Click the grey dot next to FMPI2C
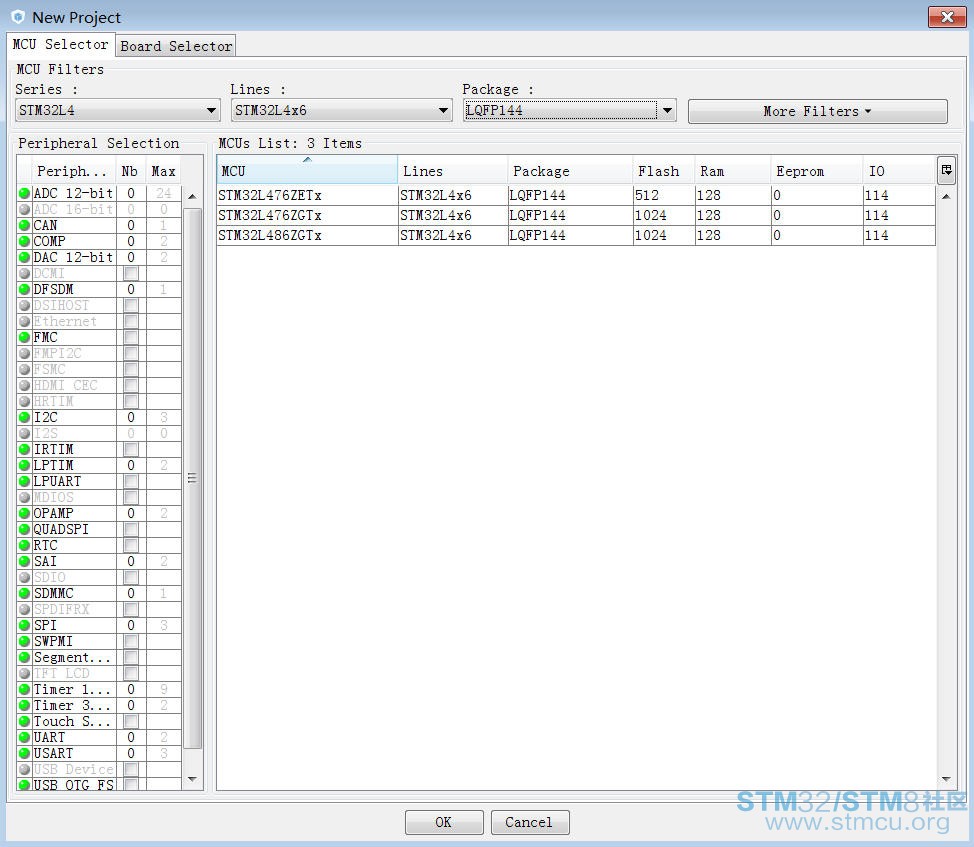The image size is (974, 847). (24, 353)
